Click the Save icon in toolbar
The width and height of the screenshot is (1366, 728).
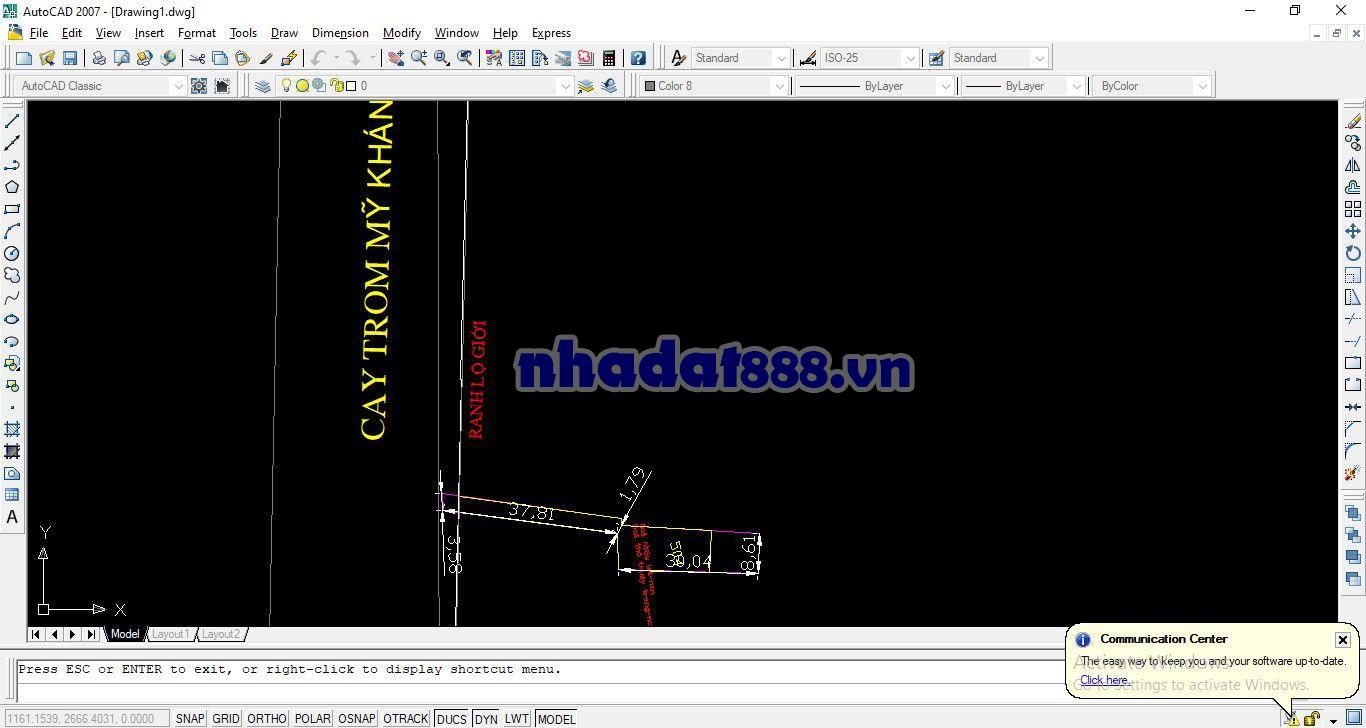click(70, 58)
